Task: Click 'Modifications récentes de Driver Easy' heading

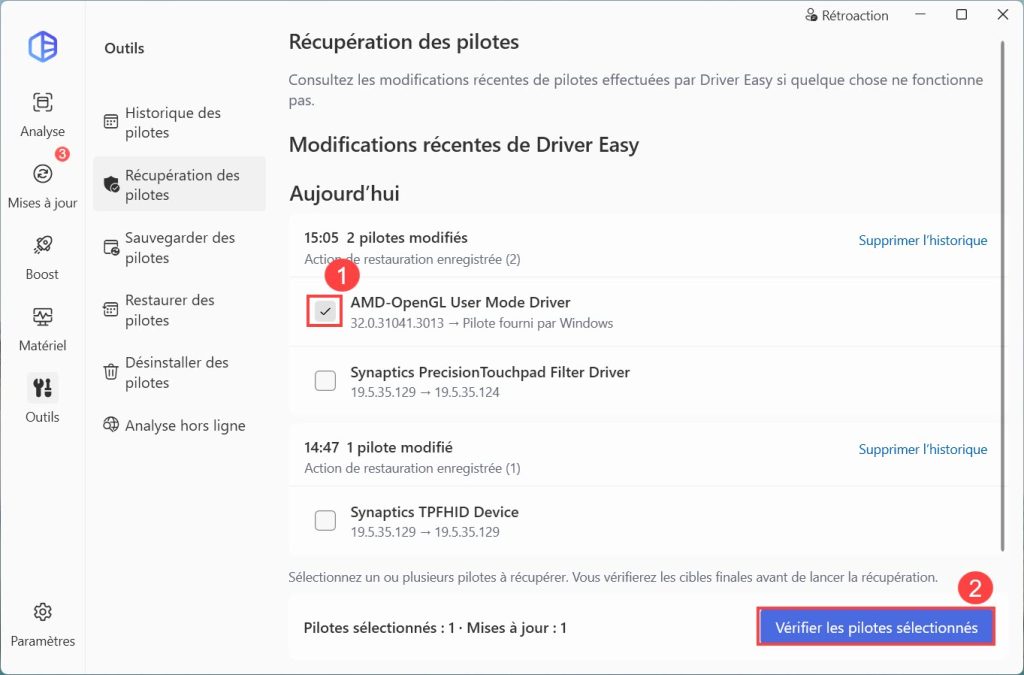Action: coord(464,144)
